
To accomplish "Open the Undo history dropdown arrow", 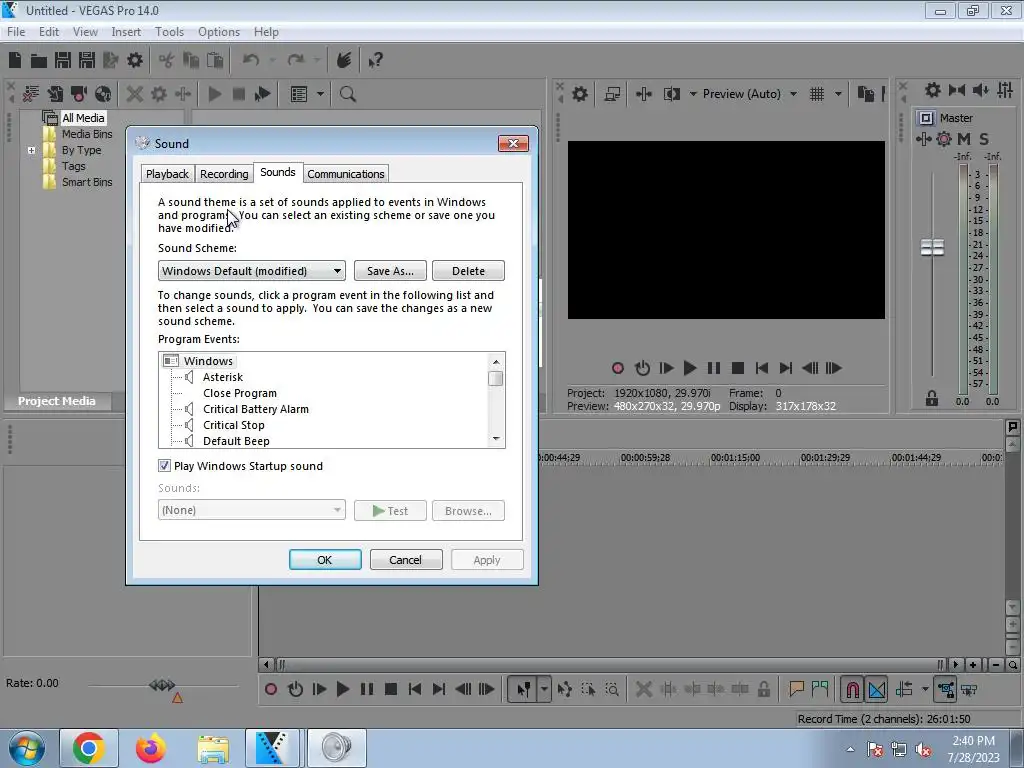I will click(272, 61).
